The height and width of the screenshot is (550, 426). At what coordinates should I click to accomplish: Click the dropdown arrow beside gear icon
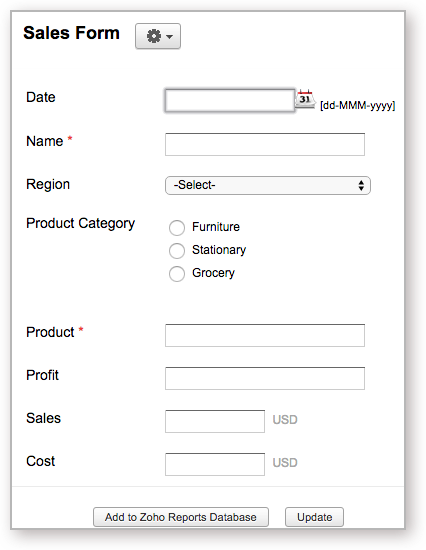pyautogui.click(x=169, y=36)
